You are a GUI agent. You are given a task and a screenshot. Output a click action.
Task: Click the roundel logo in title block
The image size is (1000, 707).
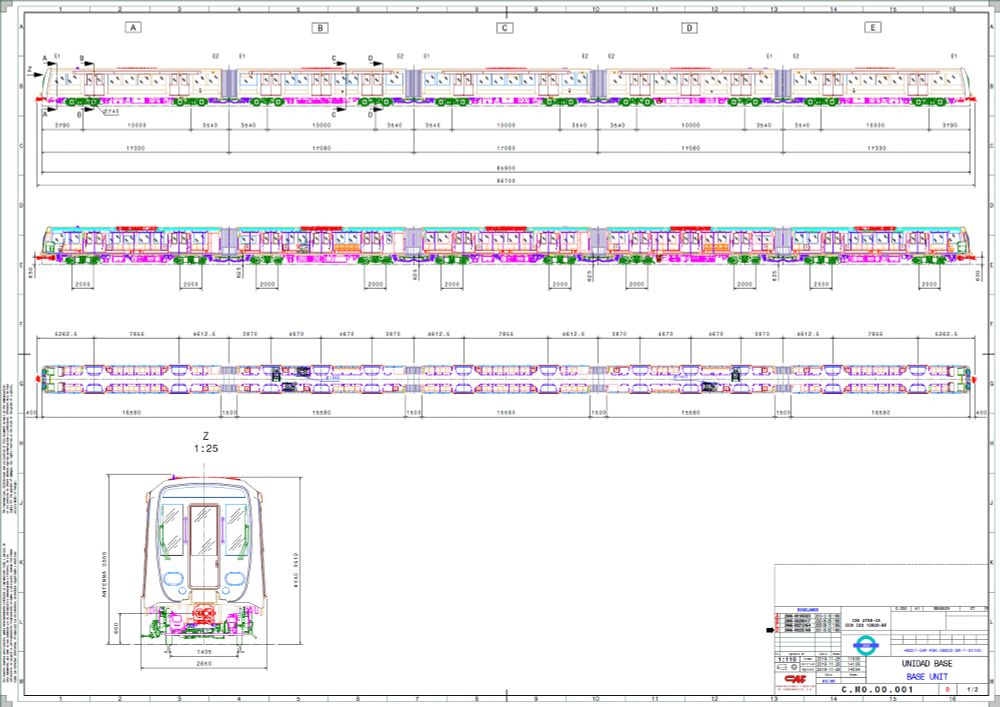[865, 645]
